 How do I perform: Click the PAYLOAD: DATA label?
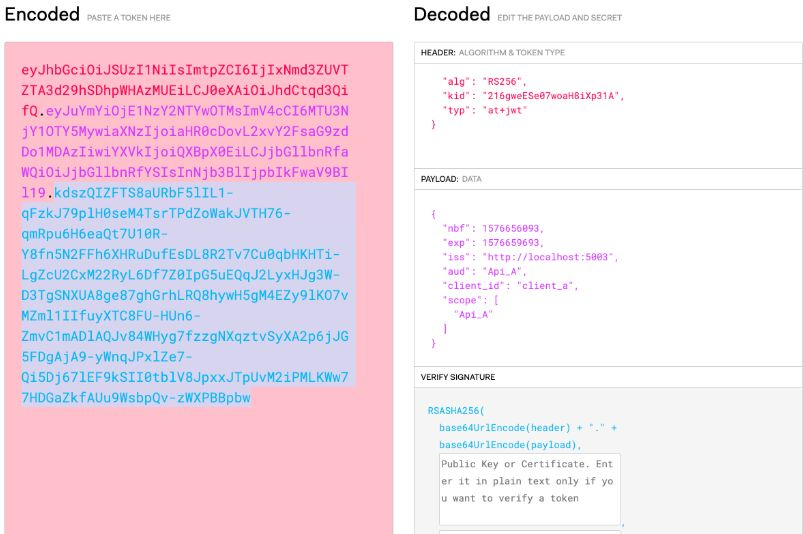[451, 179]
